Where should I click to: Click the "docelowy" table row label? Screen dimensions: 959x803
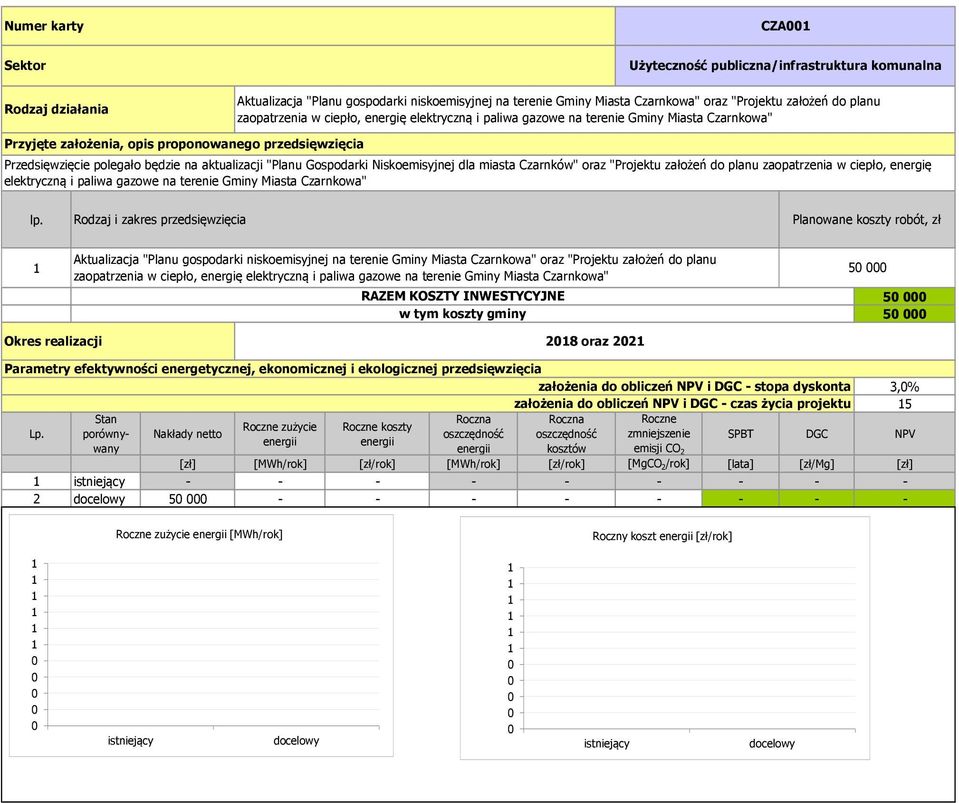point(106,498)
